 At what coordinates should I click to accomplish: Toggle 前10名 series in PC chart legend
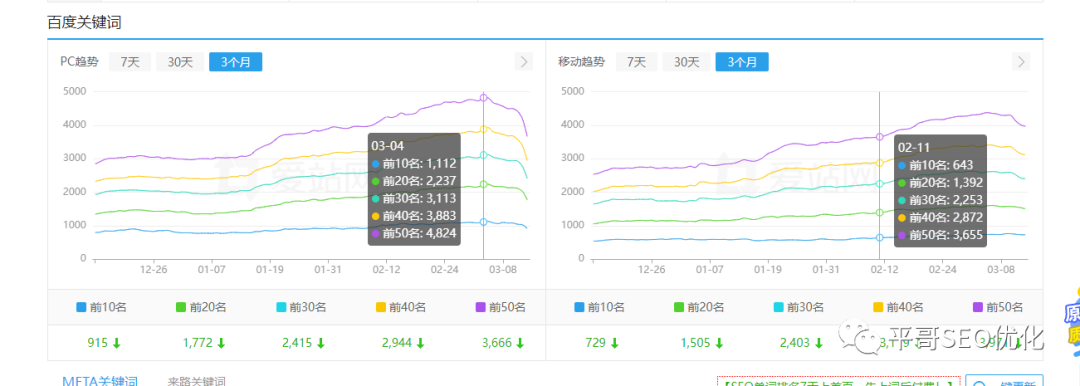click(x=101, y=307)
